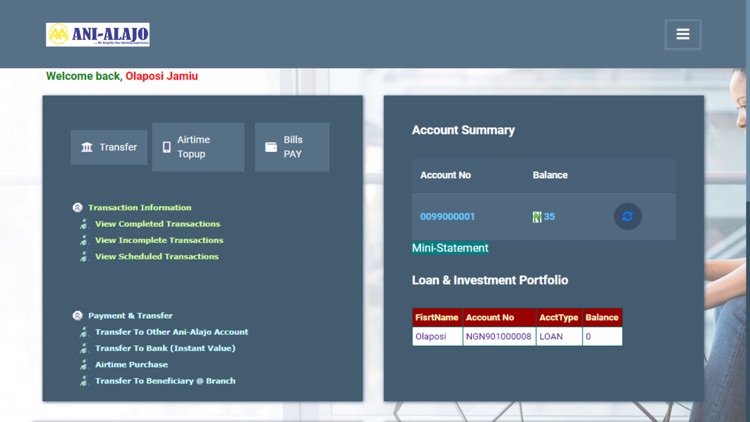Click the phone icon on Airtime Topup

(x=166, y=147)
